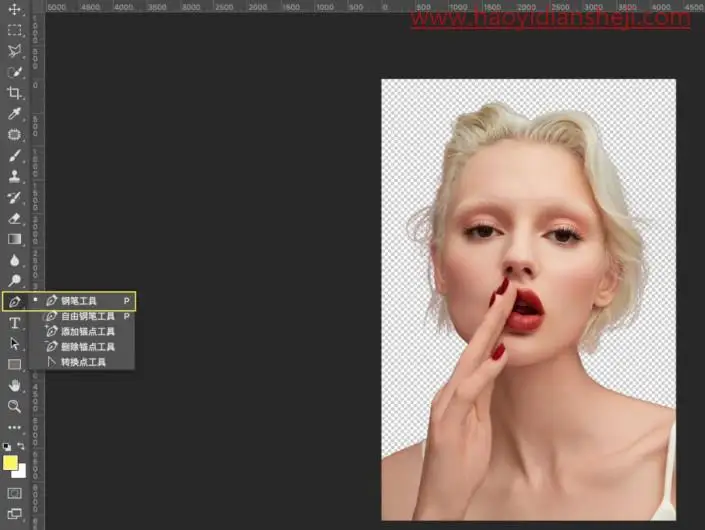Change the screen mode
The height and width of the screenshot is (530, 705).
(14, 513)
